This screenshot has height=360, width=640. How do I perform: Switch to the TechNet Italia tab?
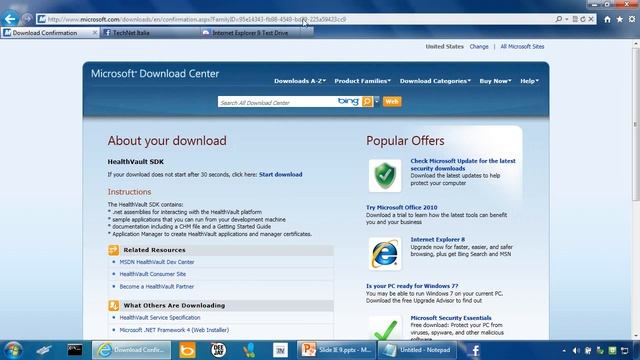coord(149,33)
